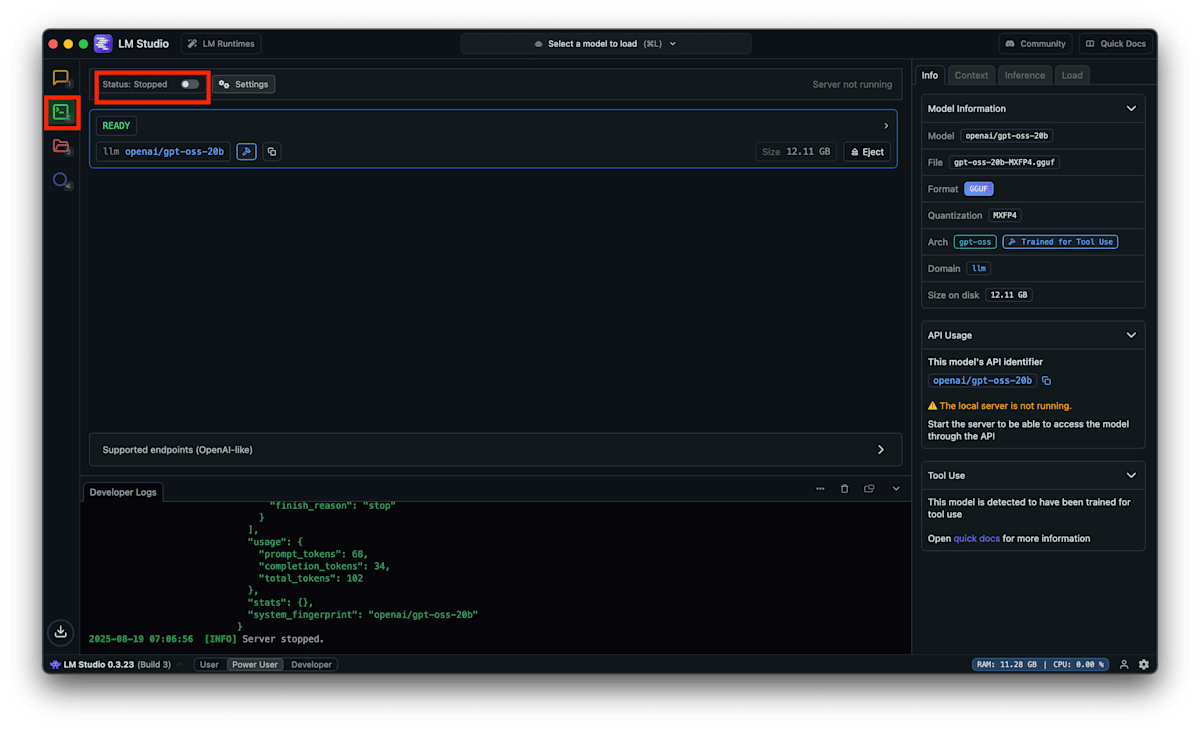Switch to Power User mode
This screenshot has height=730, width=1200.
254,664
